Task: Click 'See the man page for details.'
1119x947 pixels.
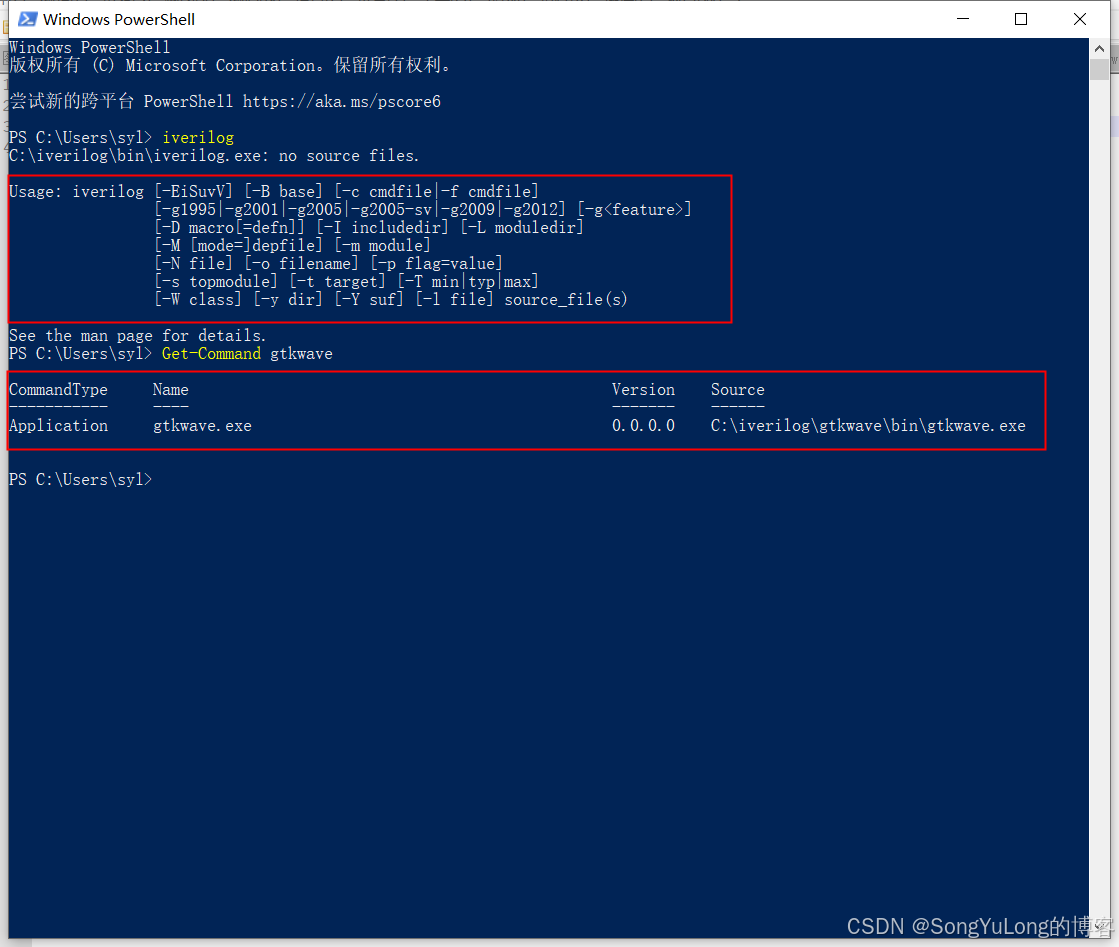Action: [x=137, y=335]
